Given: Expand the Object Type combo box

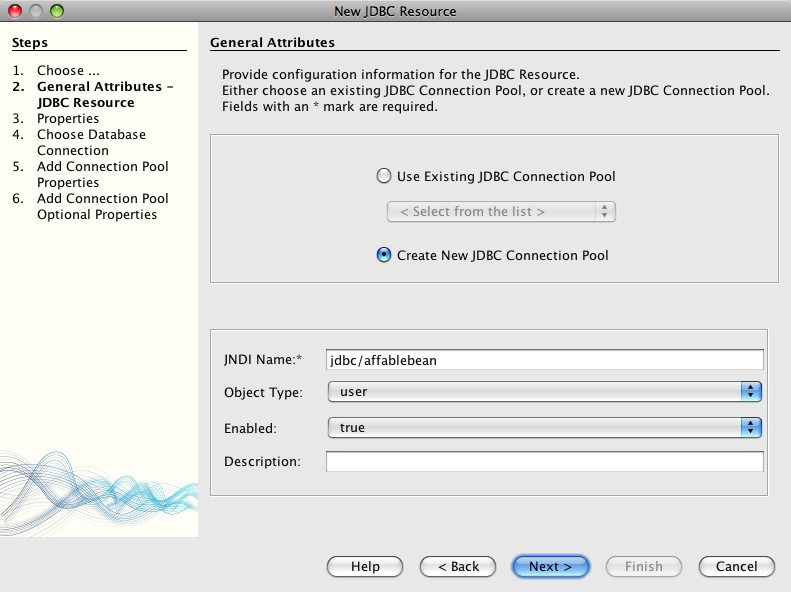Looking at the screenshot, I should (x=545, y=392).
